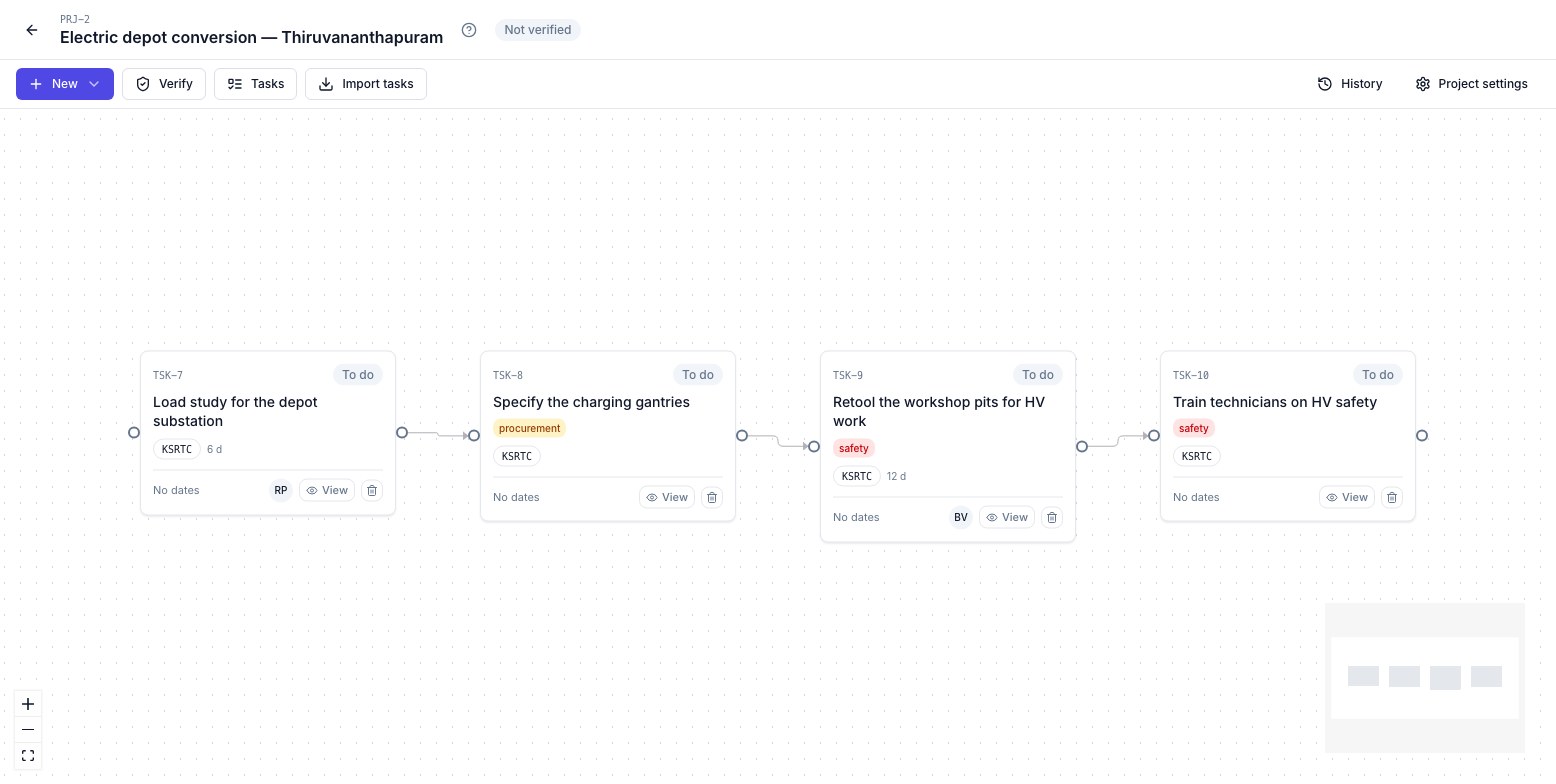Open the Tasks list
1556x784 pixels.
[x=256, y=84]
